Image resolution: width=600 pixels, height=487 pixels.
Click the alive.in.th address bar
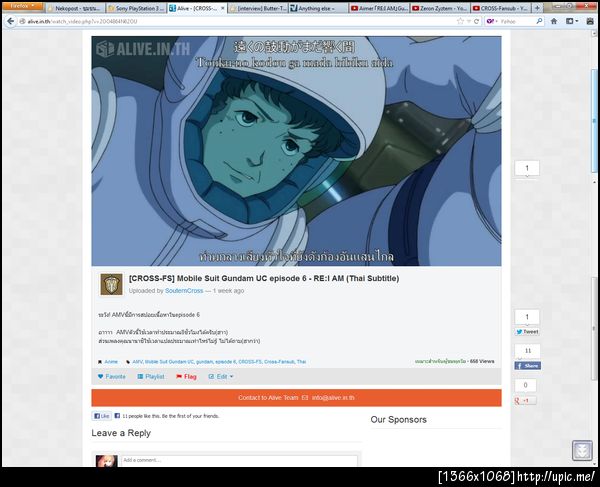tap(237, 21)
